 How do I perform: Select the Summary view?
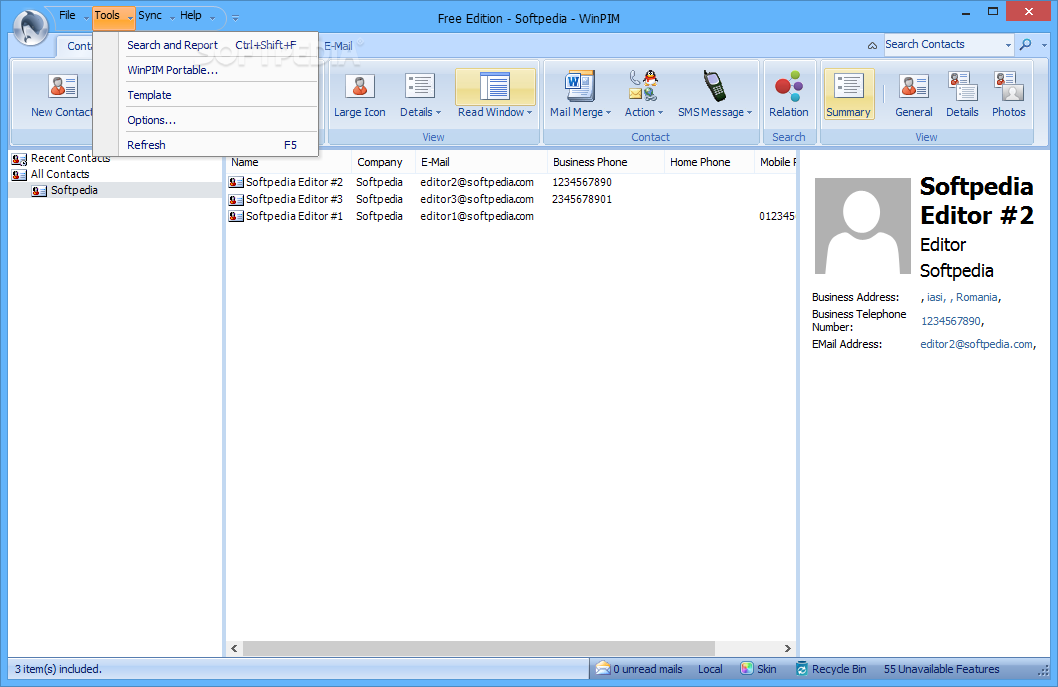[849, 94]
